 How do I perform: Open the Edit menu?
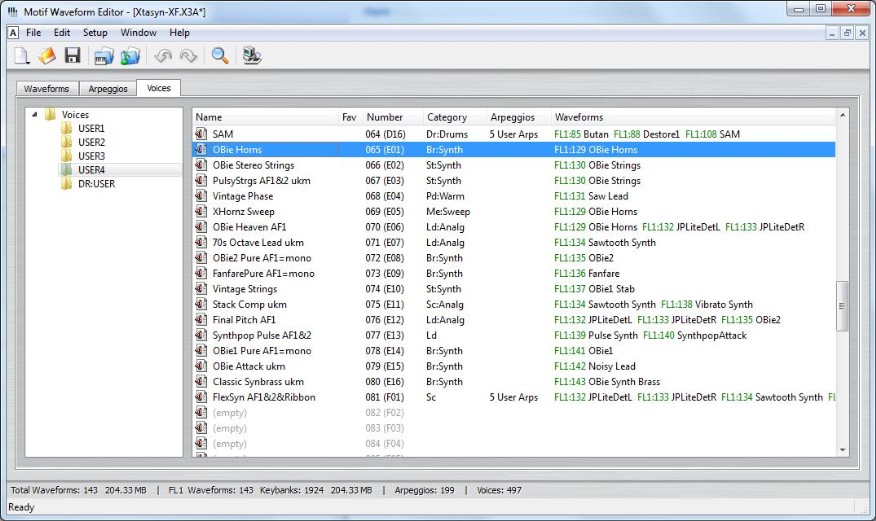62,33
